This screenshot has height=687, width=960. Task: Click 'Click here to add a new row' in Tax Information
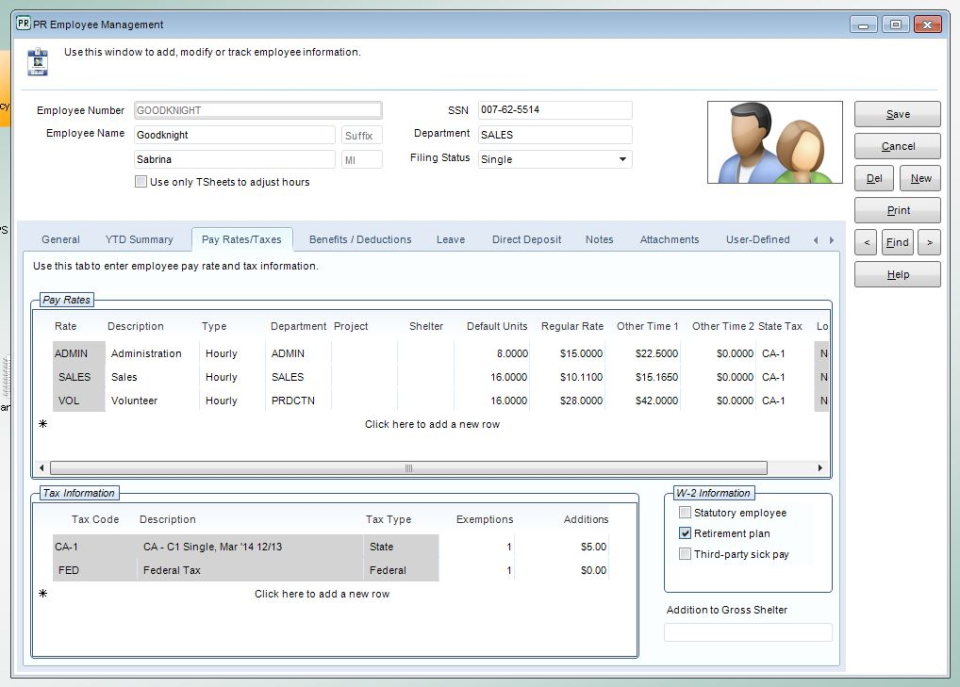322,593
